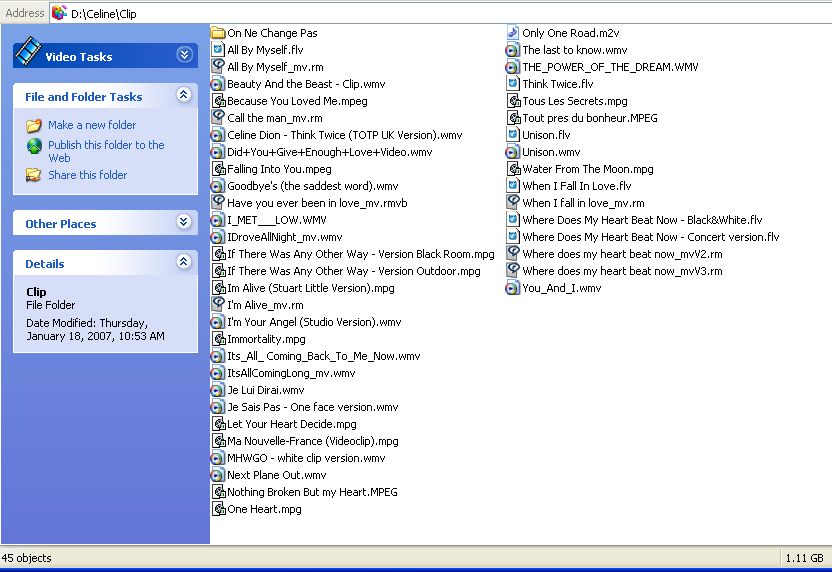
Task: Click the One Heart.mpg file icon
Action: click(x=218, y=509)
